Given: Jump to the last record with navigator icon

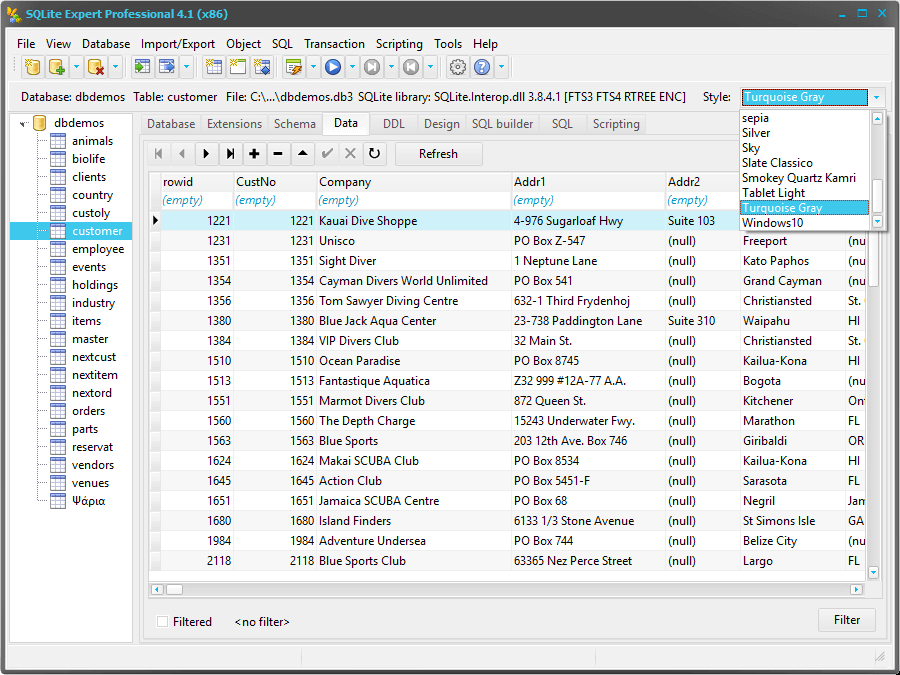Looking at the screenshot, I should [231, 154].
